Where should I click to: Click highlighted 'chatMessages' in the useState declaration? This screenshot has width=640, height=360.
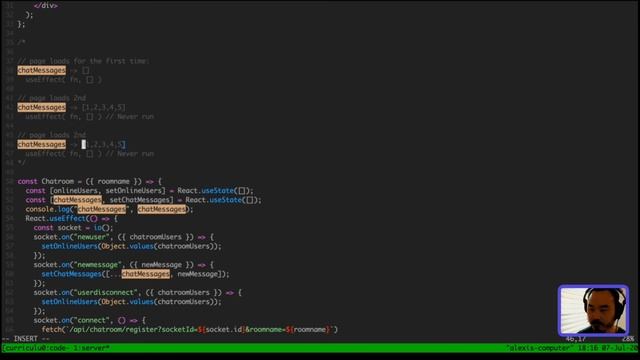(78, 200)
